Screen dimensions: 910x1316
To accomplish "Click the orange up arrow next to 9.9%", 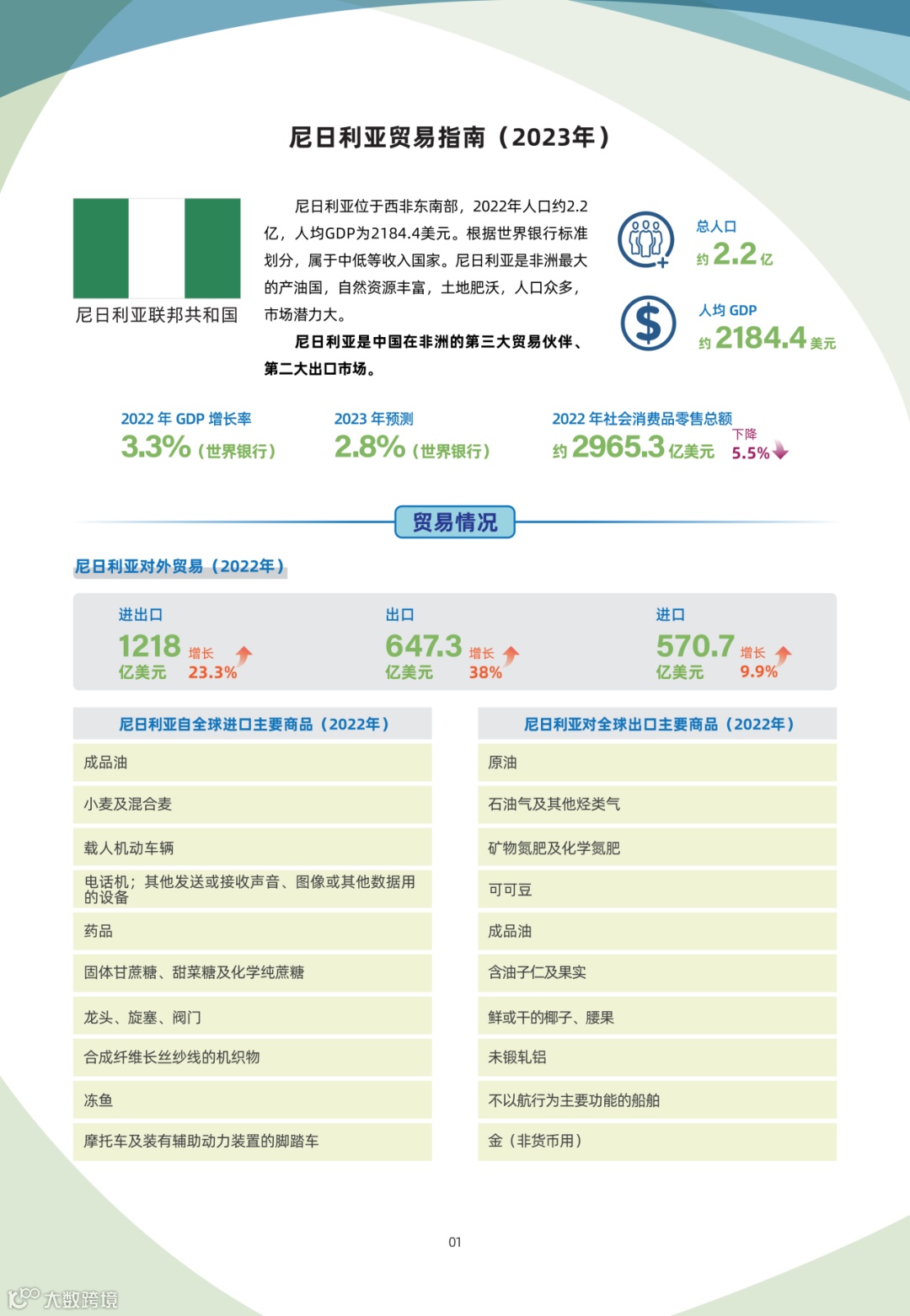I will [784, 656].
